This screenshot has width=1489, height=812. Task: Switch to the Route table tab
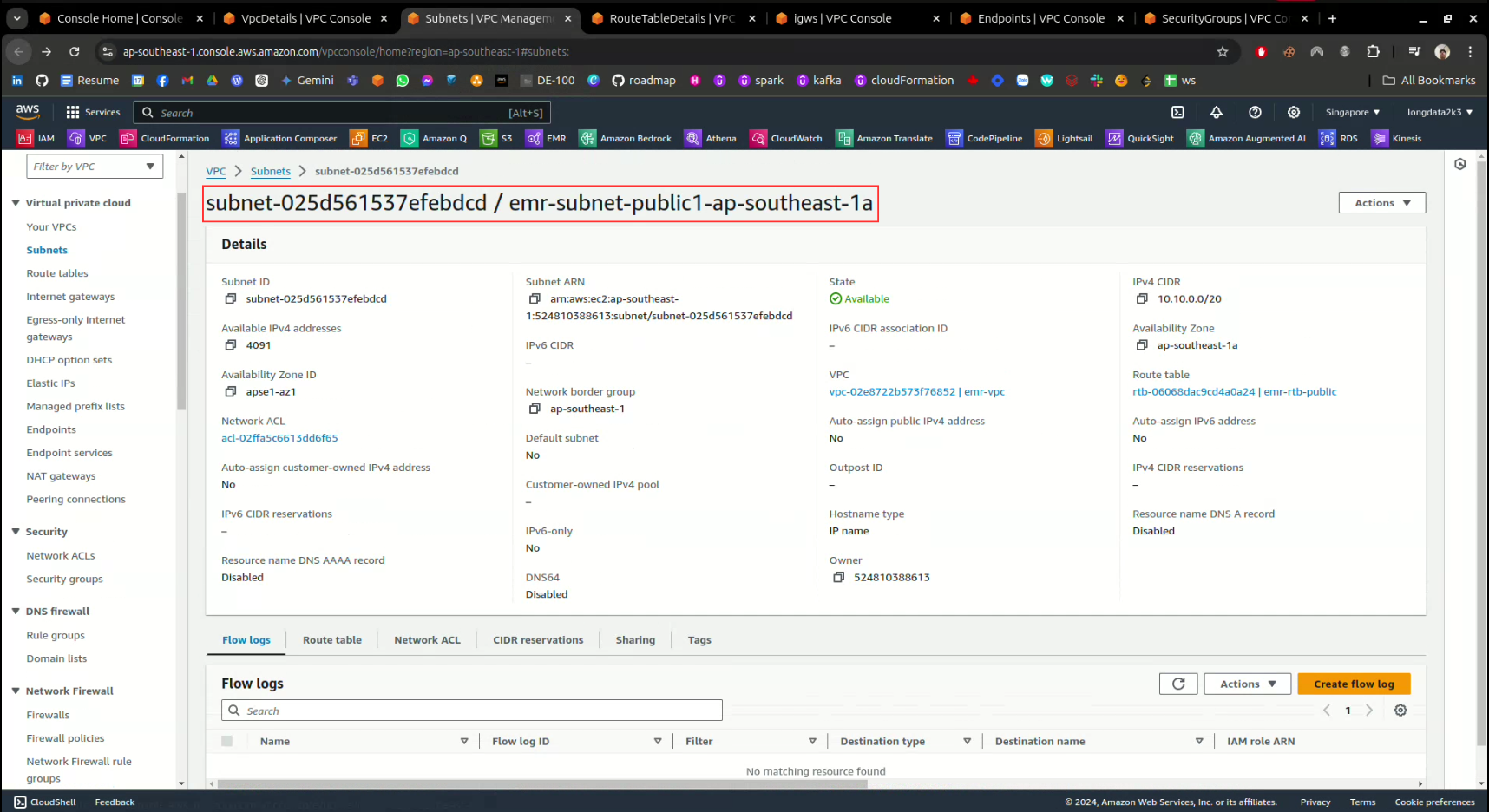331,640
